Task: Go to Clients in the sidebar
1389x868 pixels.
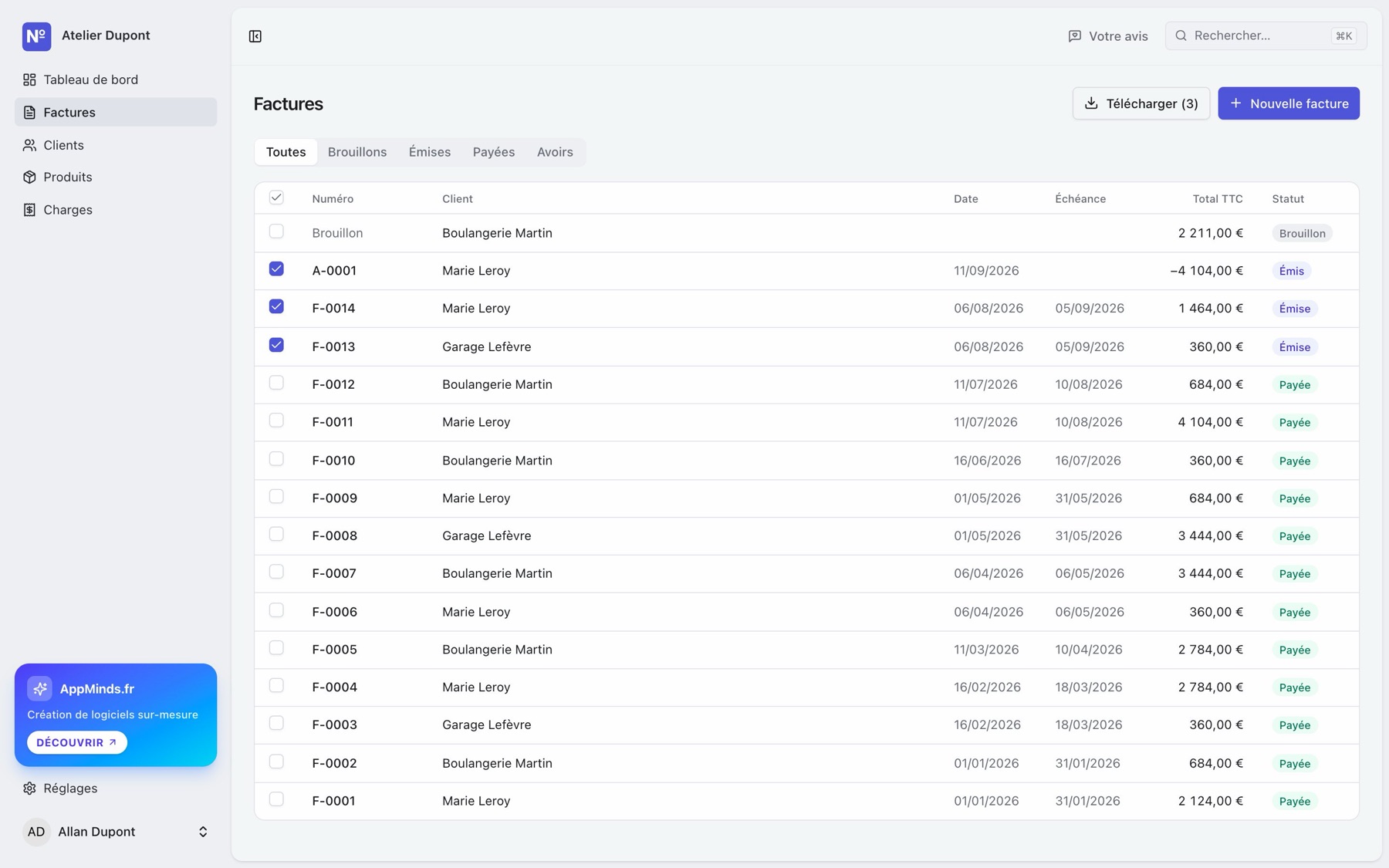Action: (116, 145)
